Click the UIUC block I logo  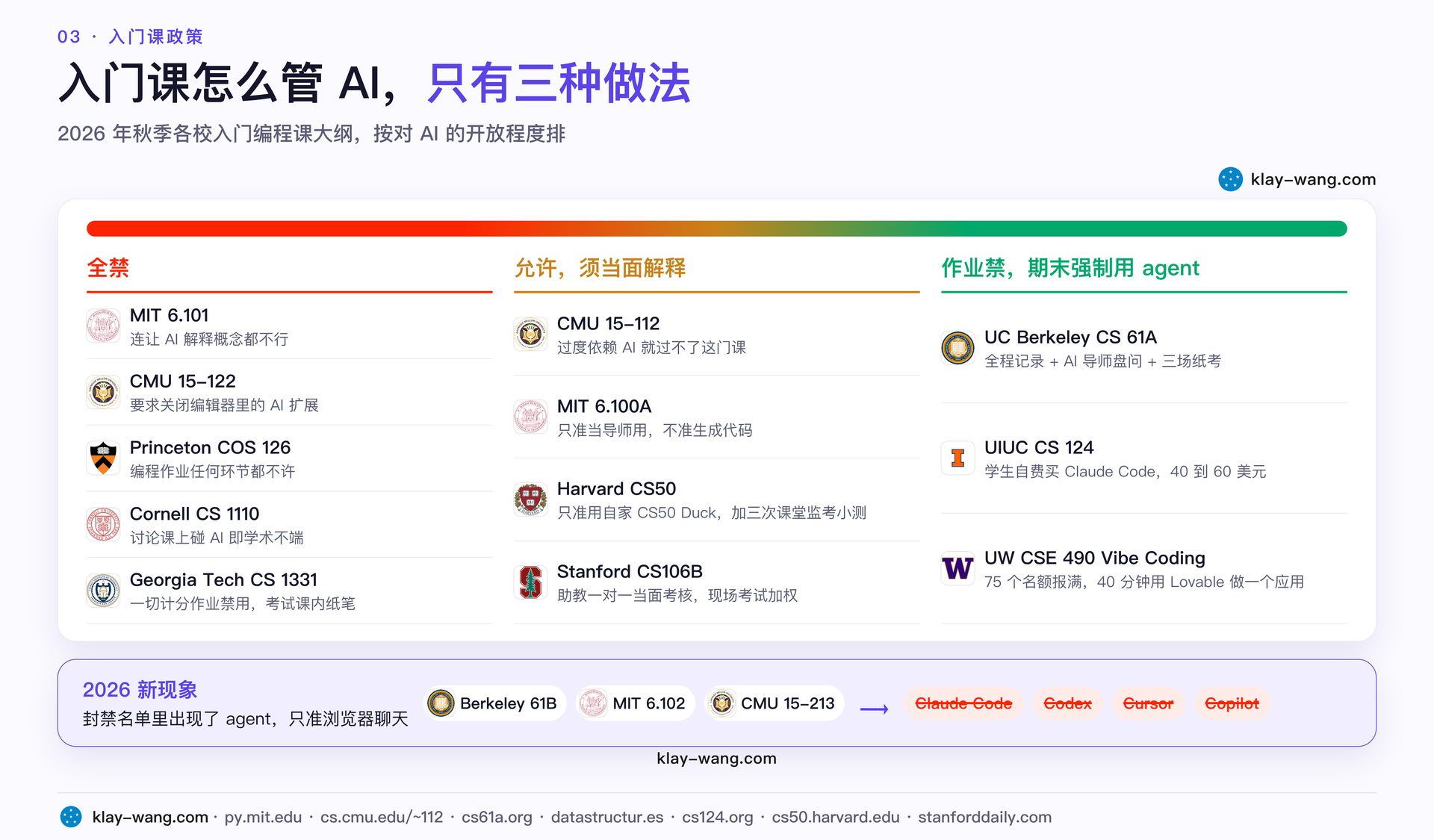[x=957, y=458]
